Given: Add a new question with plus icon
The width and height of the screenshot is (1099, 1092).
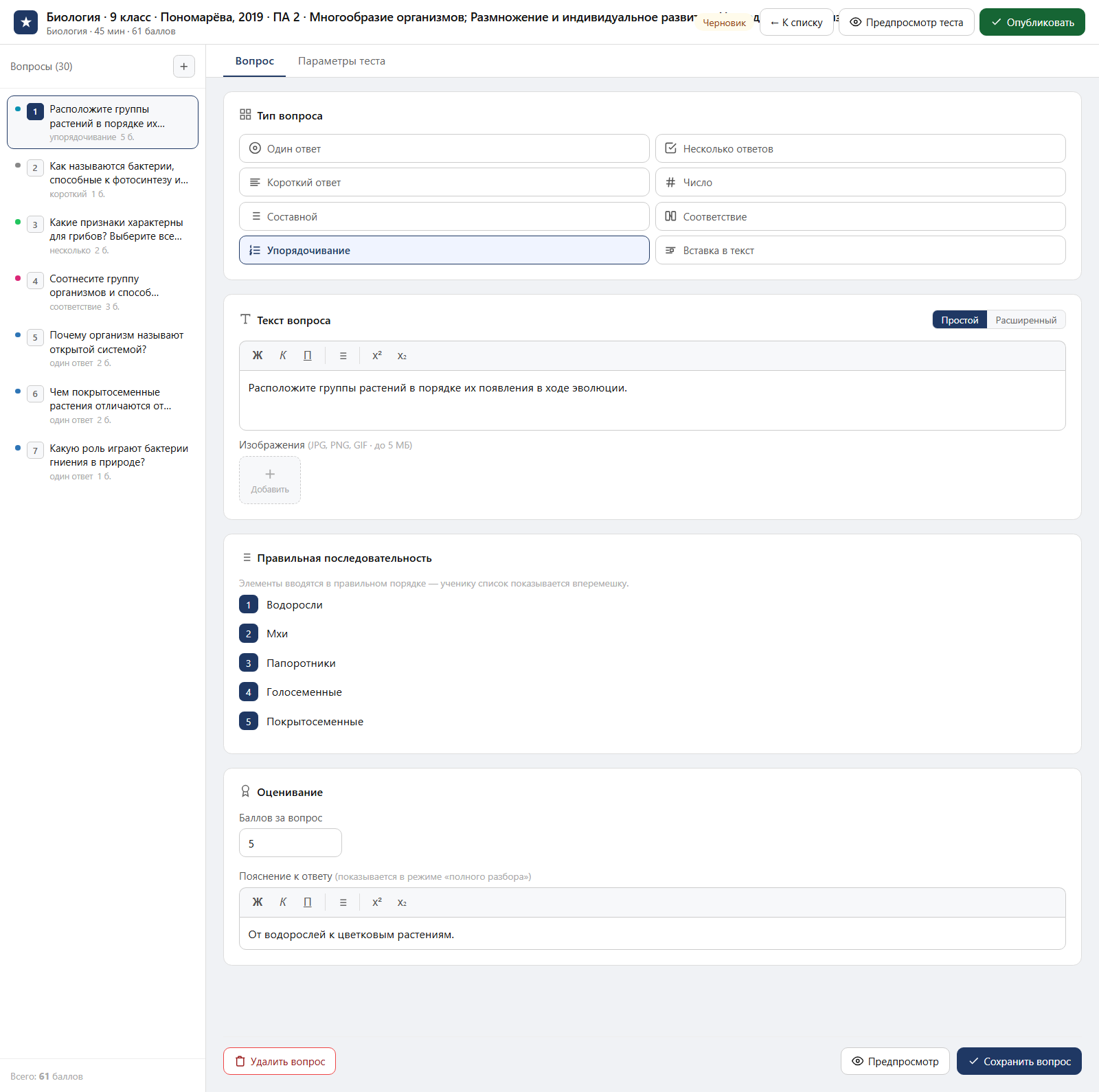Looking at the screenshot, I should pyautogui.click(x=183, y=67).
